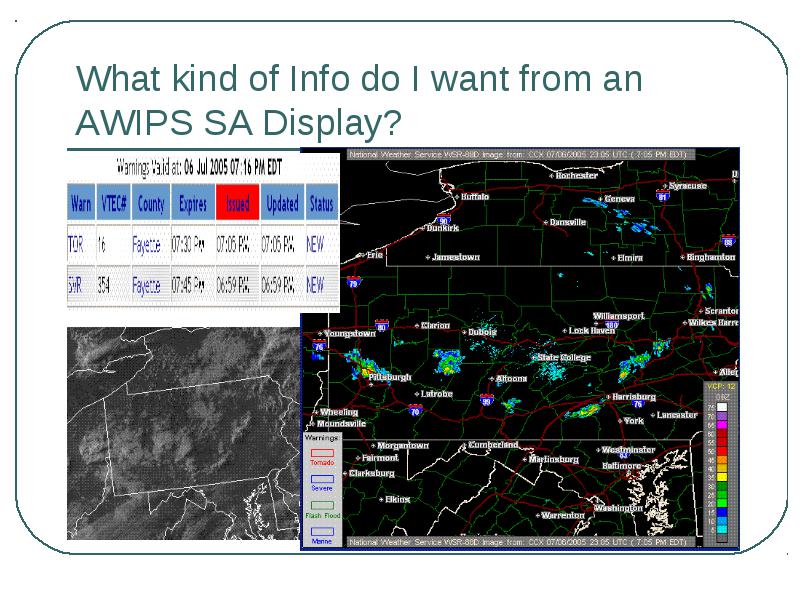
Task: Click the I-88 shield near Binghamton
Action: pyautogui.click(x=728, y=240)
